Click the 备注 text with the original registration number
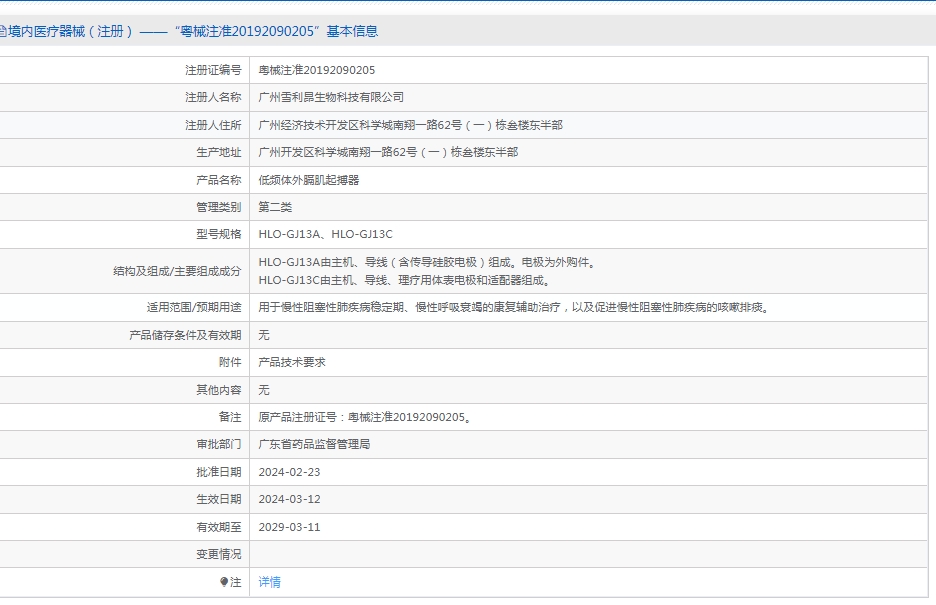 pyautogui.click(x=364, y=417)
